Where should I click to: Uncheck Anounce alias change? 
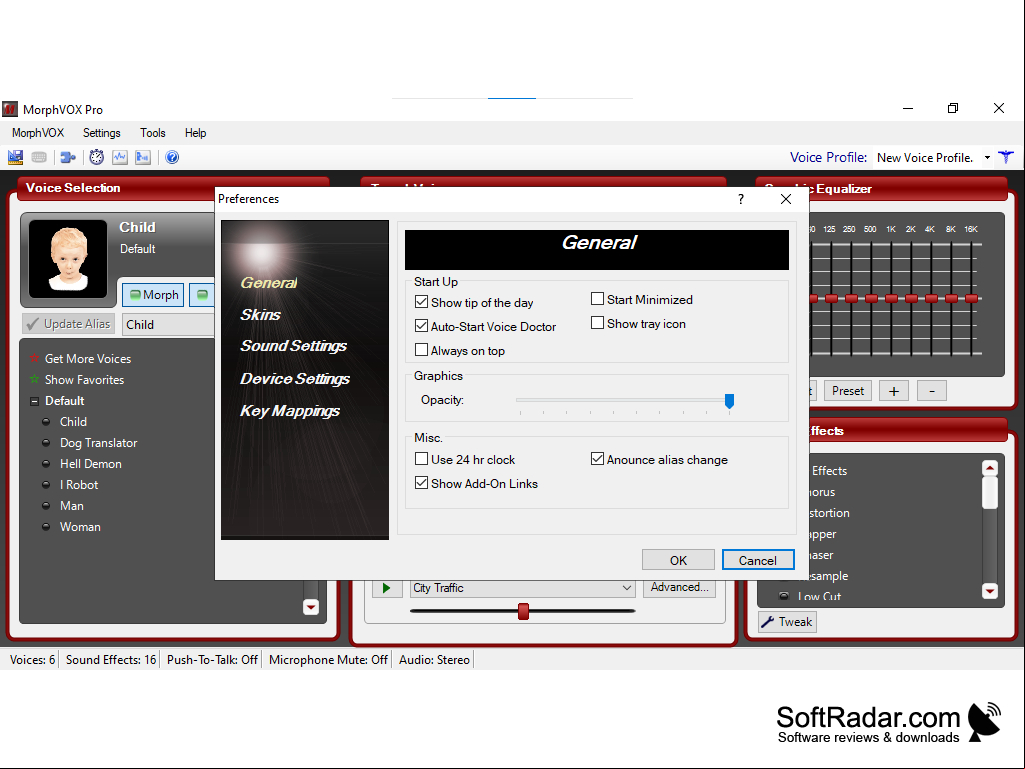[597, 459]
